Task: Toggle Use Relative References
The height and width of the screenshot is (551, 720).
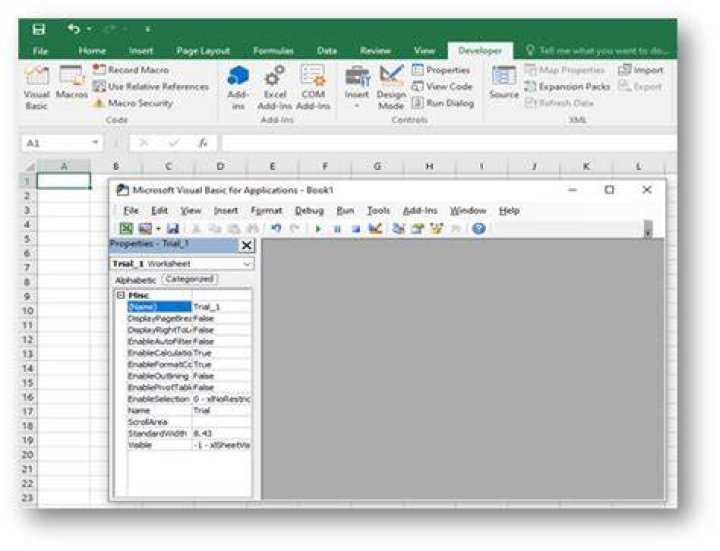Action: [x=151, y=86]
